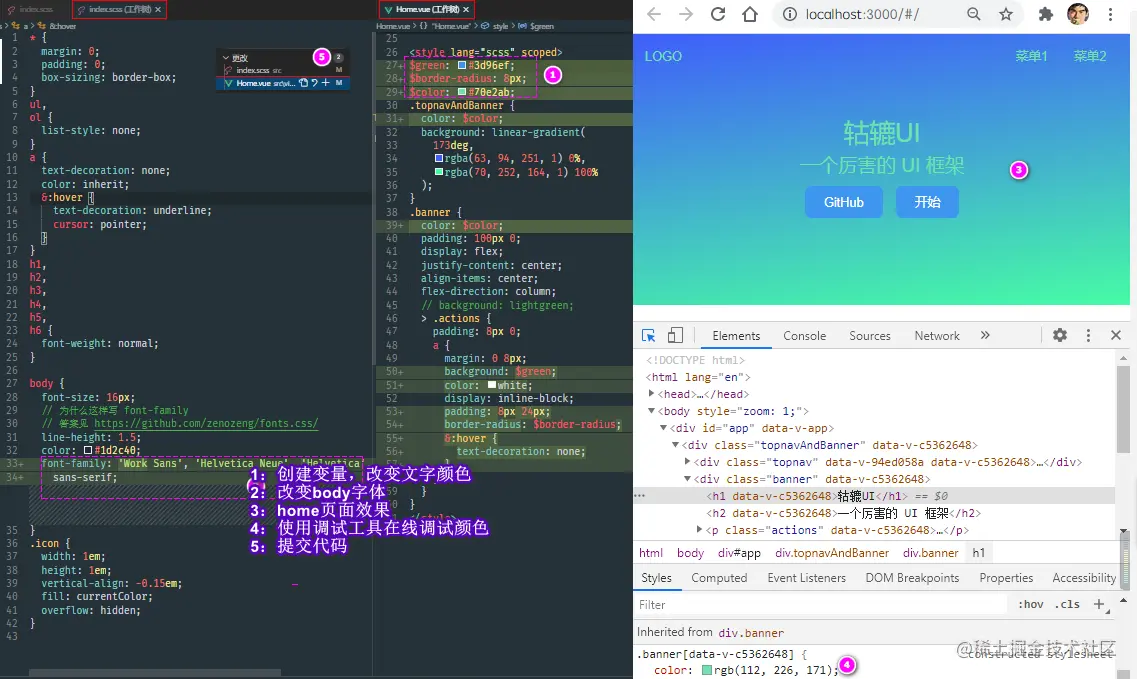The width and height of the screenshot is (1137, 679).
Task: Reload the localhost page
Action: click(x=718, y=15)
